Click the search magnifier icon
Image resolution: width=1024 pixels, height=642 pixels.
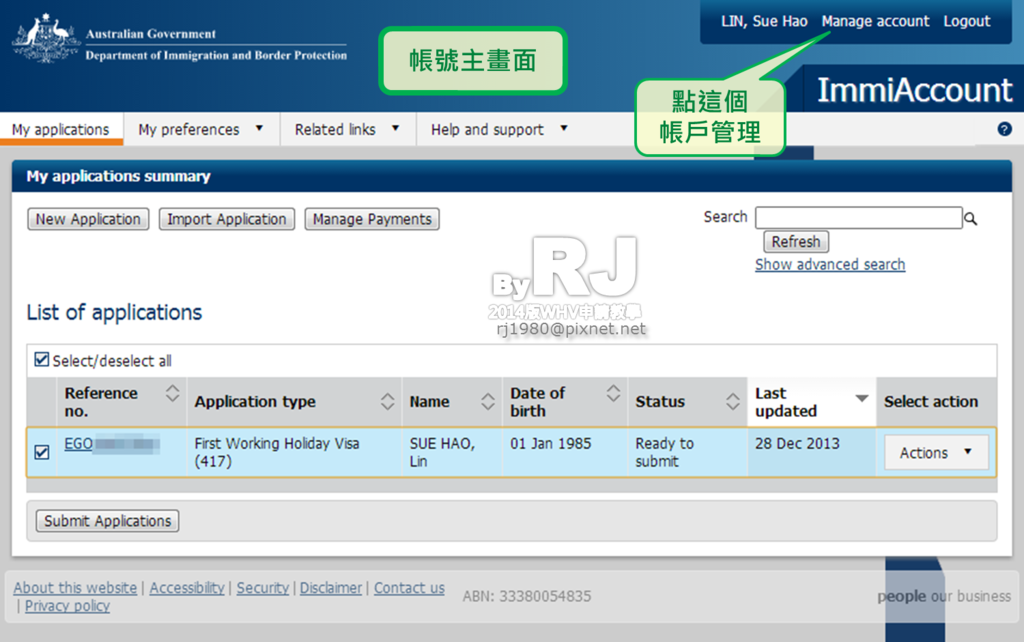[970, 219]
